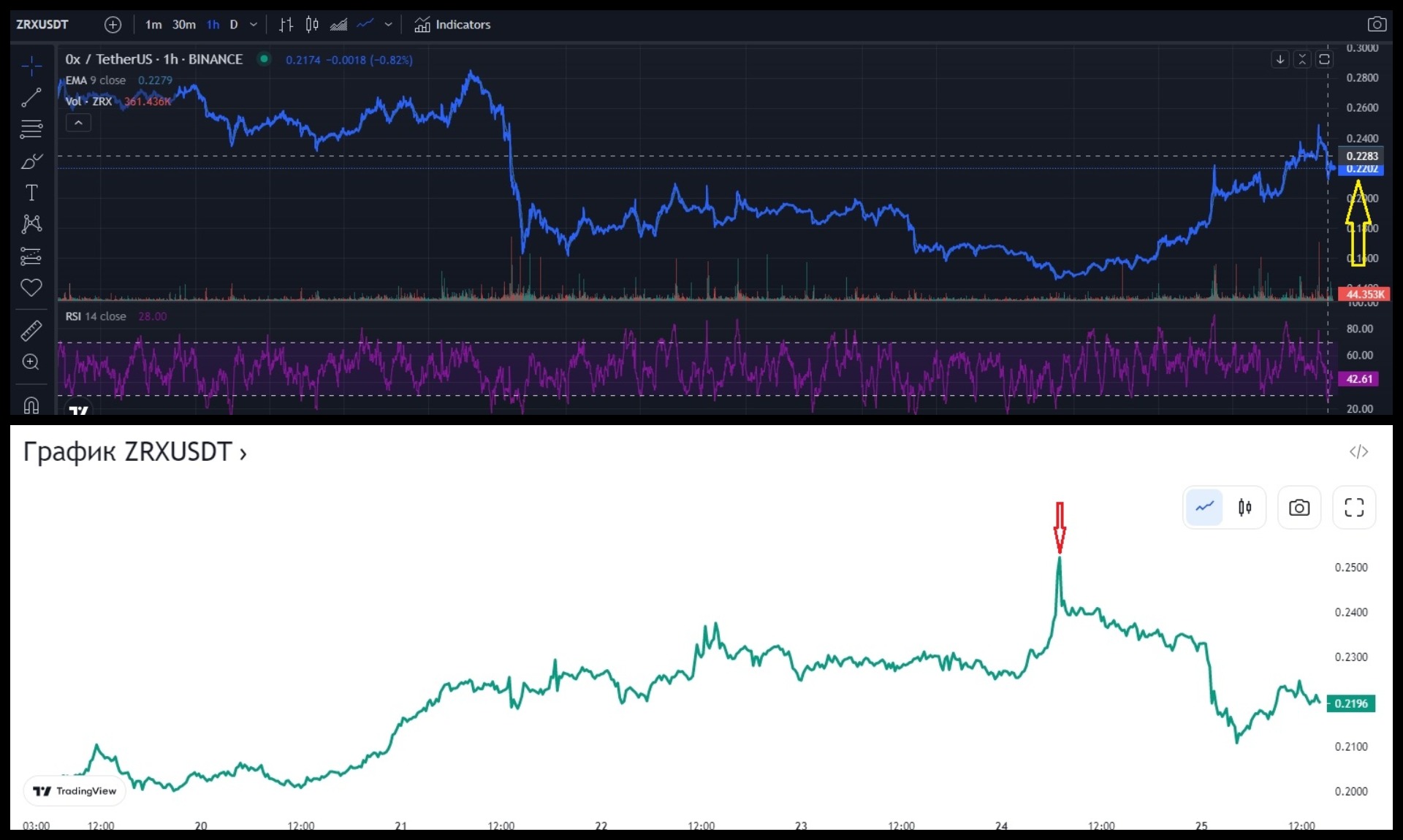Select the 1m timeframe
The image size is (1403, 840).
click(153, 25)
